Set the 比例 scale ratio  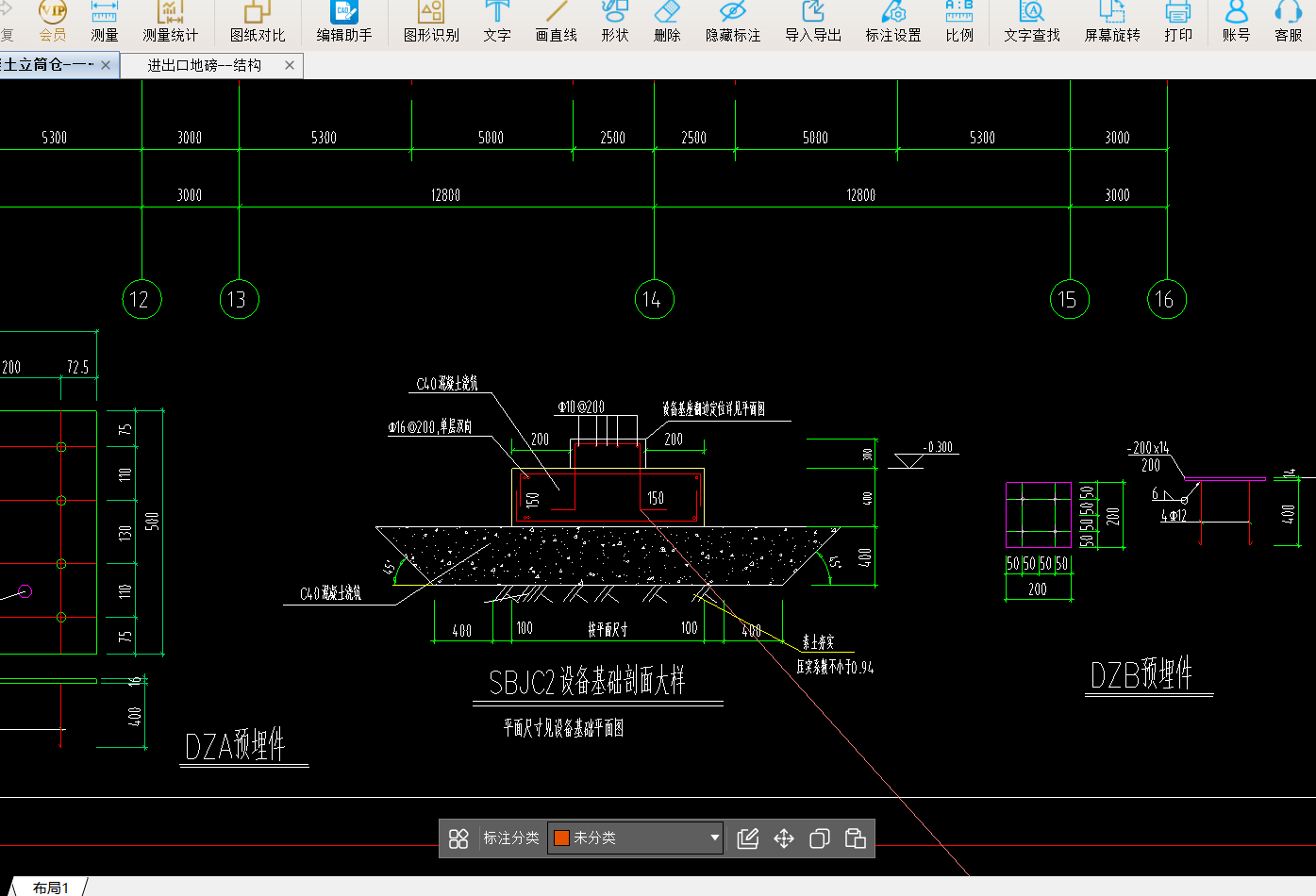[x=959, y=22]
